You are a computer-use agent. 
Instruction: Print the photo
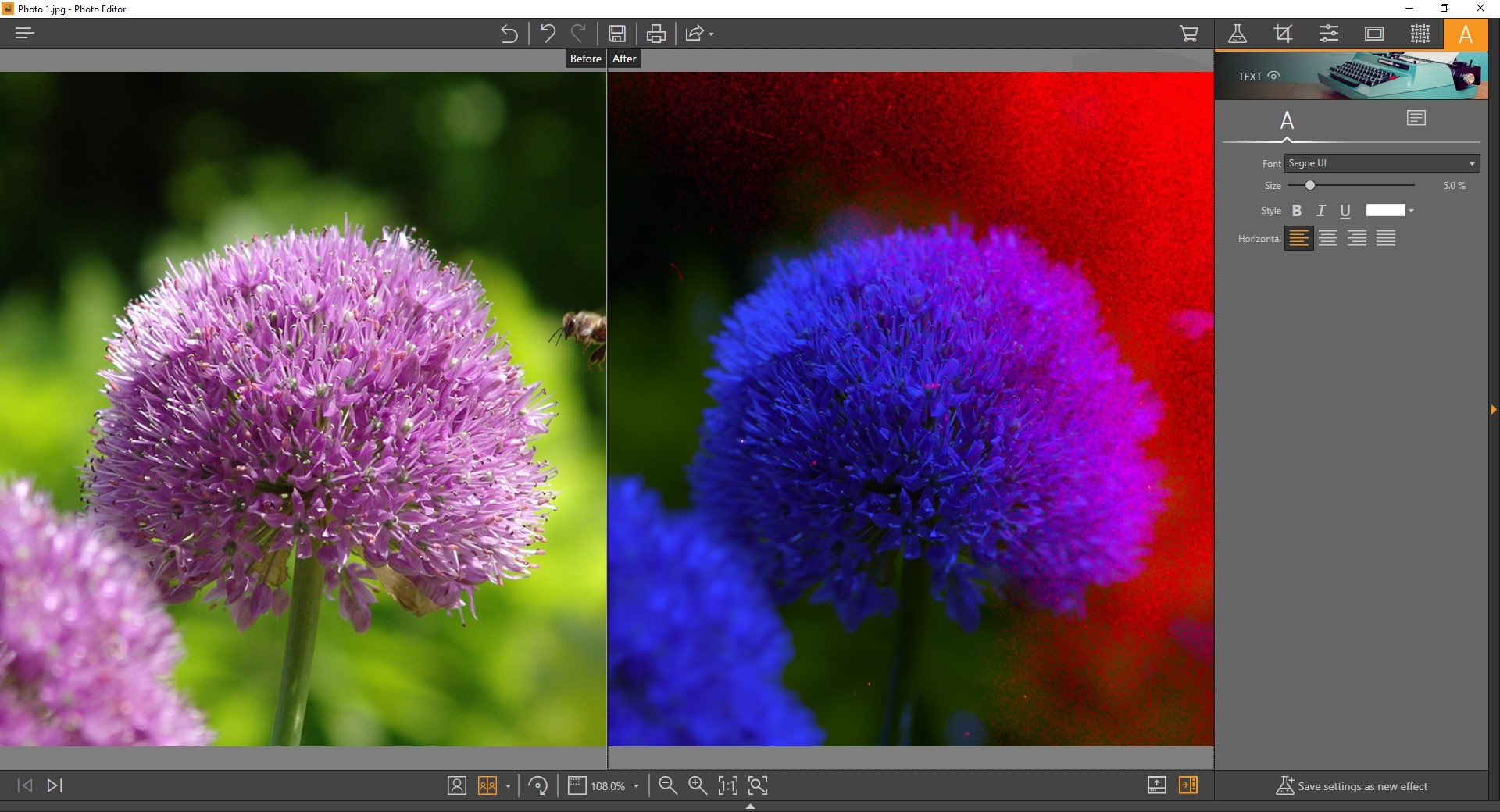click(x=656, y=34)
